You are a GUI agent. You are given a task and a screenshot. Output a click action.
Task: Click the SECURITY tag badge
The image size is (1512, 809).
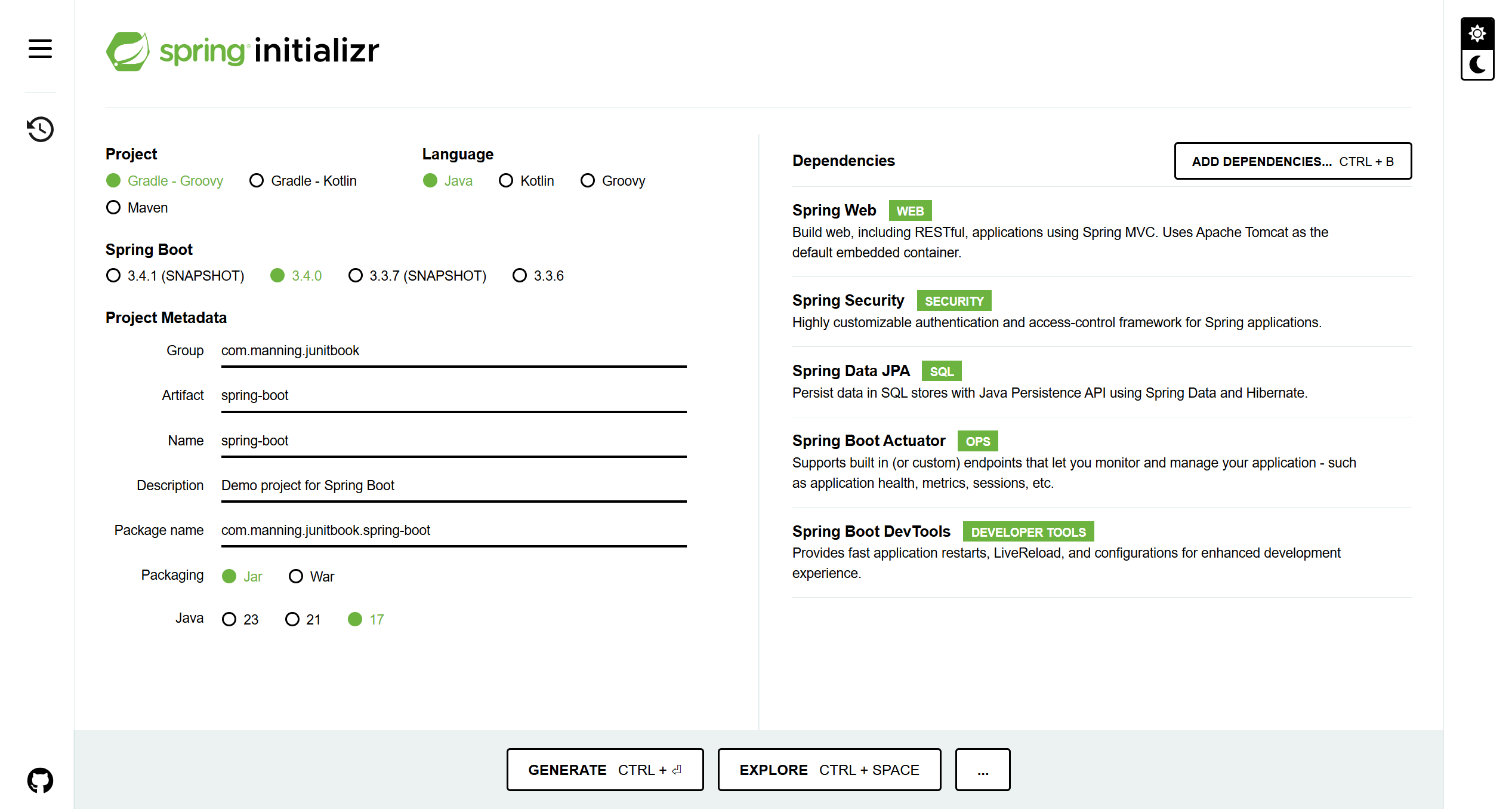coord(954,302)
